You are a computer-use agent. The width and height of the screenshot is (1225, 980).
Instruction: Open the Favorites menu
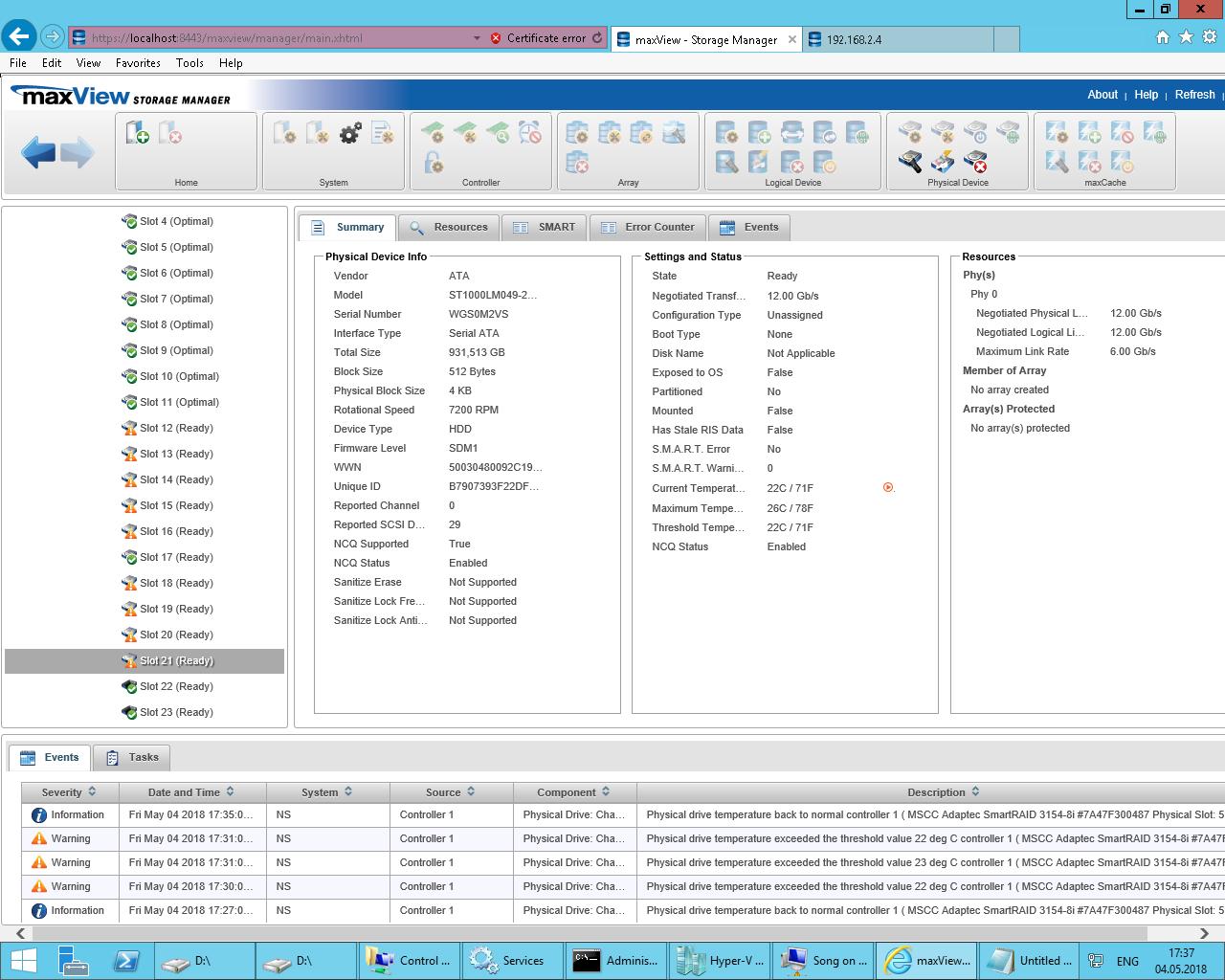pos(138,63)
